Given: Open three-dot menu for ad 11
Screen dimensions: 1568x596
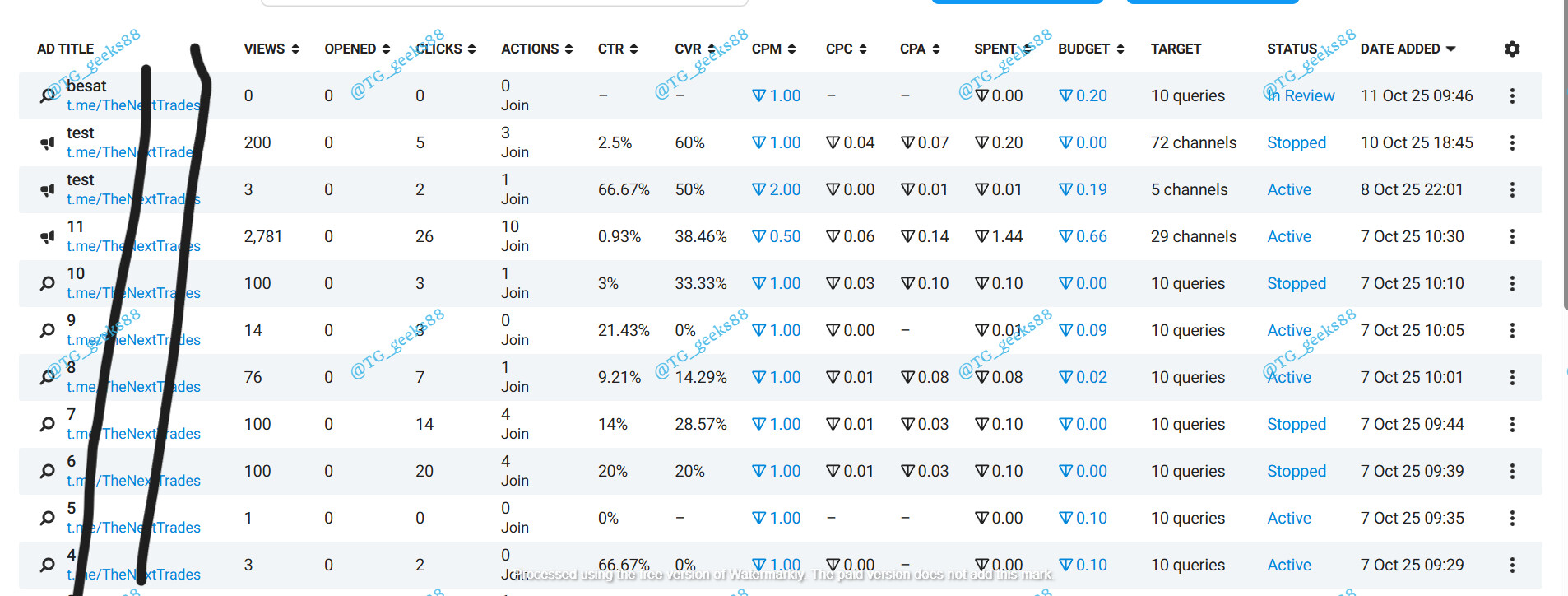Looking at the screenshot, I should pos(1512,237).
